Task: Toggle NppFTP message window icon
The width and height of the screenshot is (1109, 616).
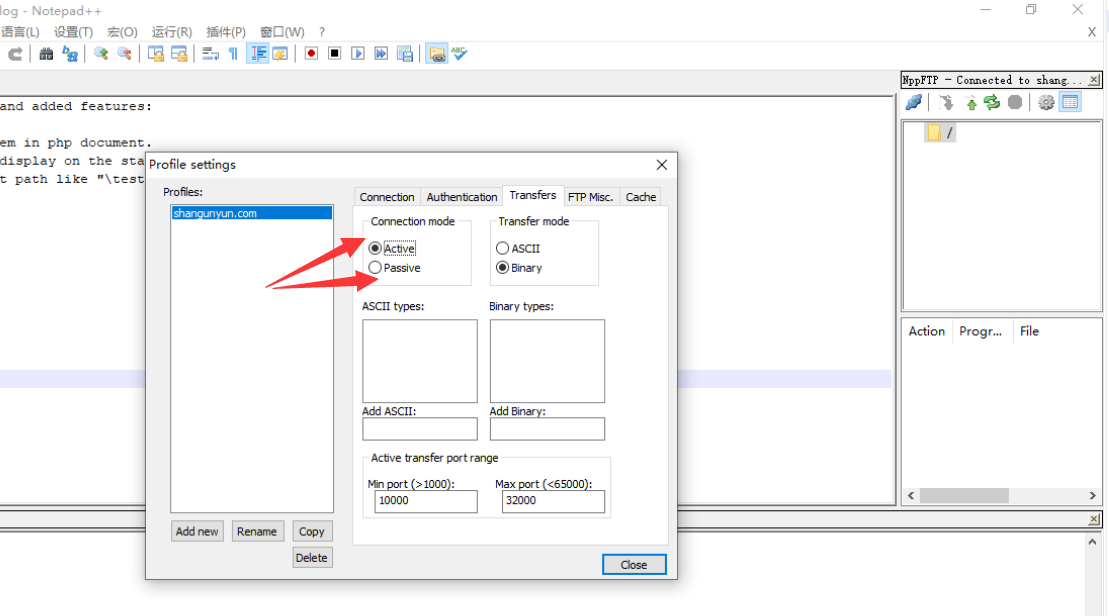Action: click(x=1070, y=102)
